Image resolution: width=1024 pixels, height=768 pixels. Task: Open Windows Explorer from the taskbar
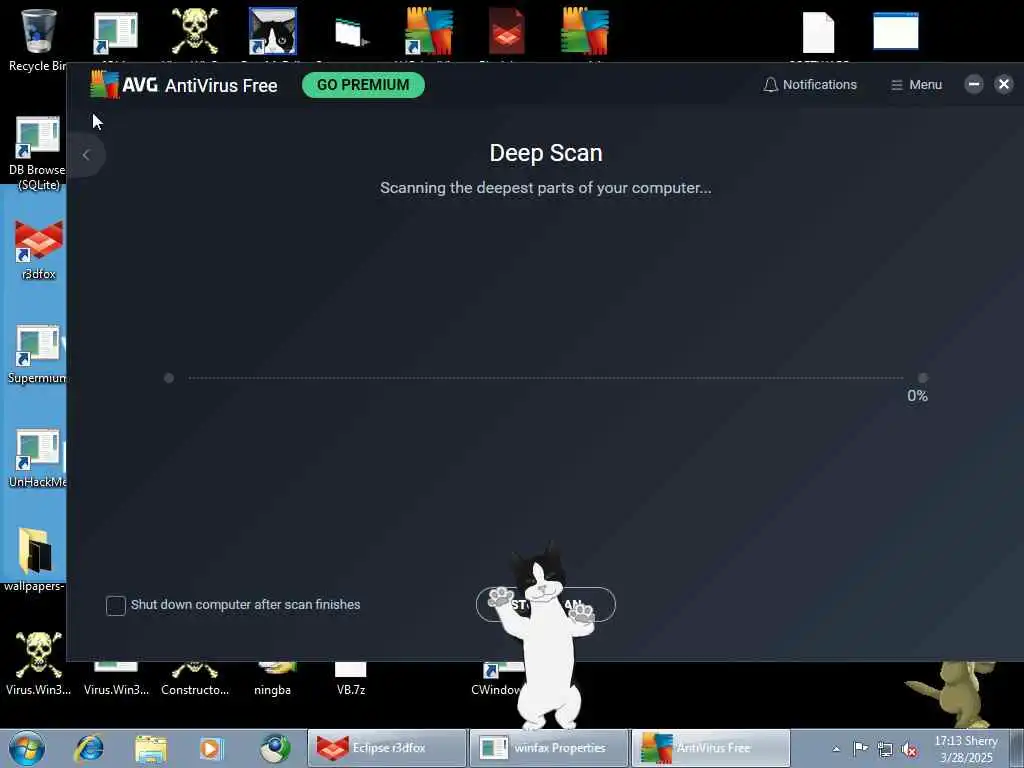pos(151,748)
